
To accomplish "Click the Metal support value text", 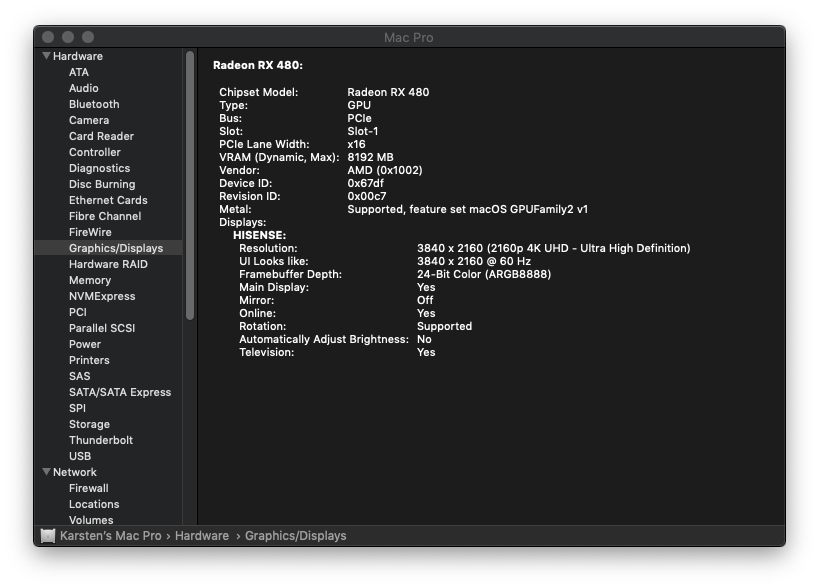I will (x=467, y=209).
